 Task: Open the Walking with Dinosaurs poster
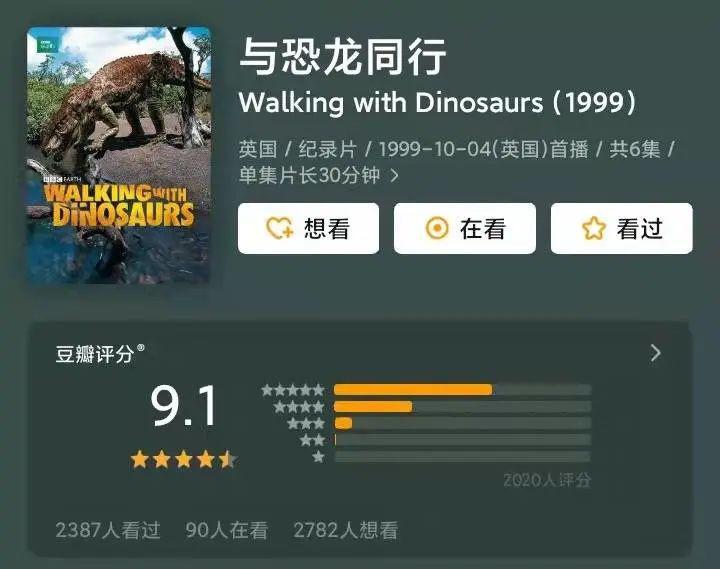coord(119,155)
